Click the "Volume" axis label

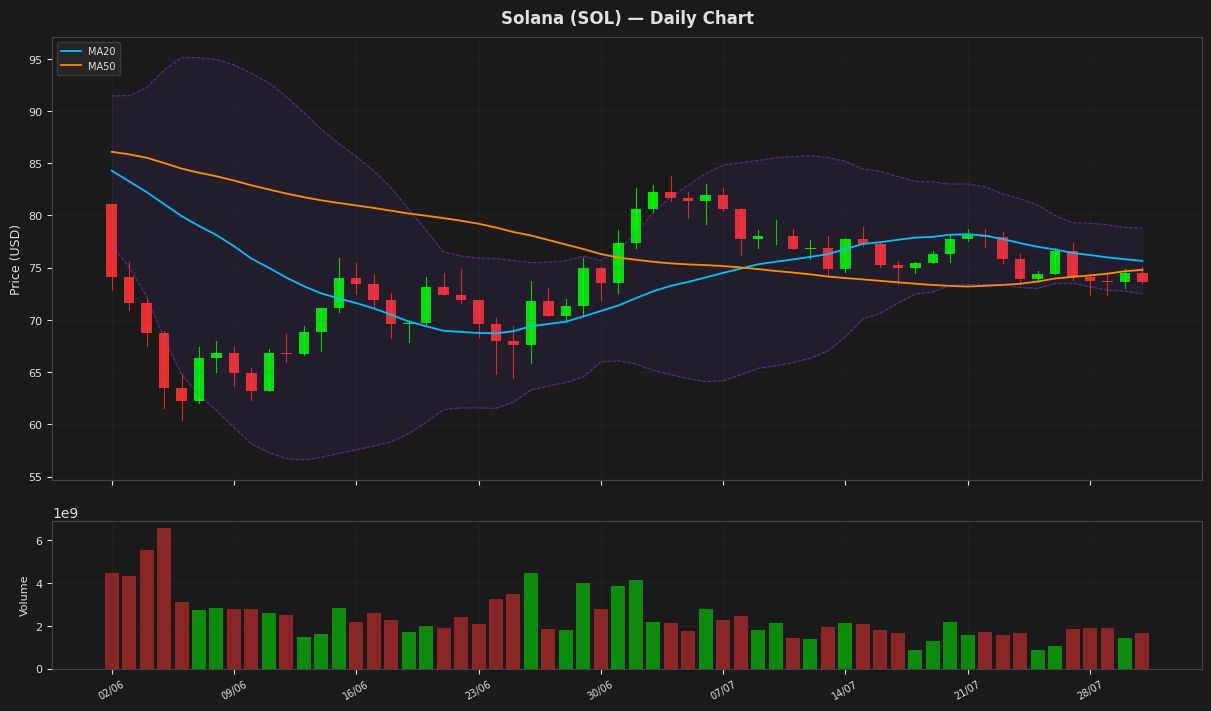point(25,595)
